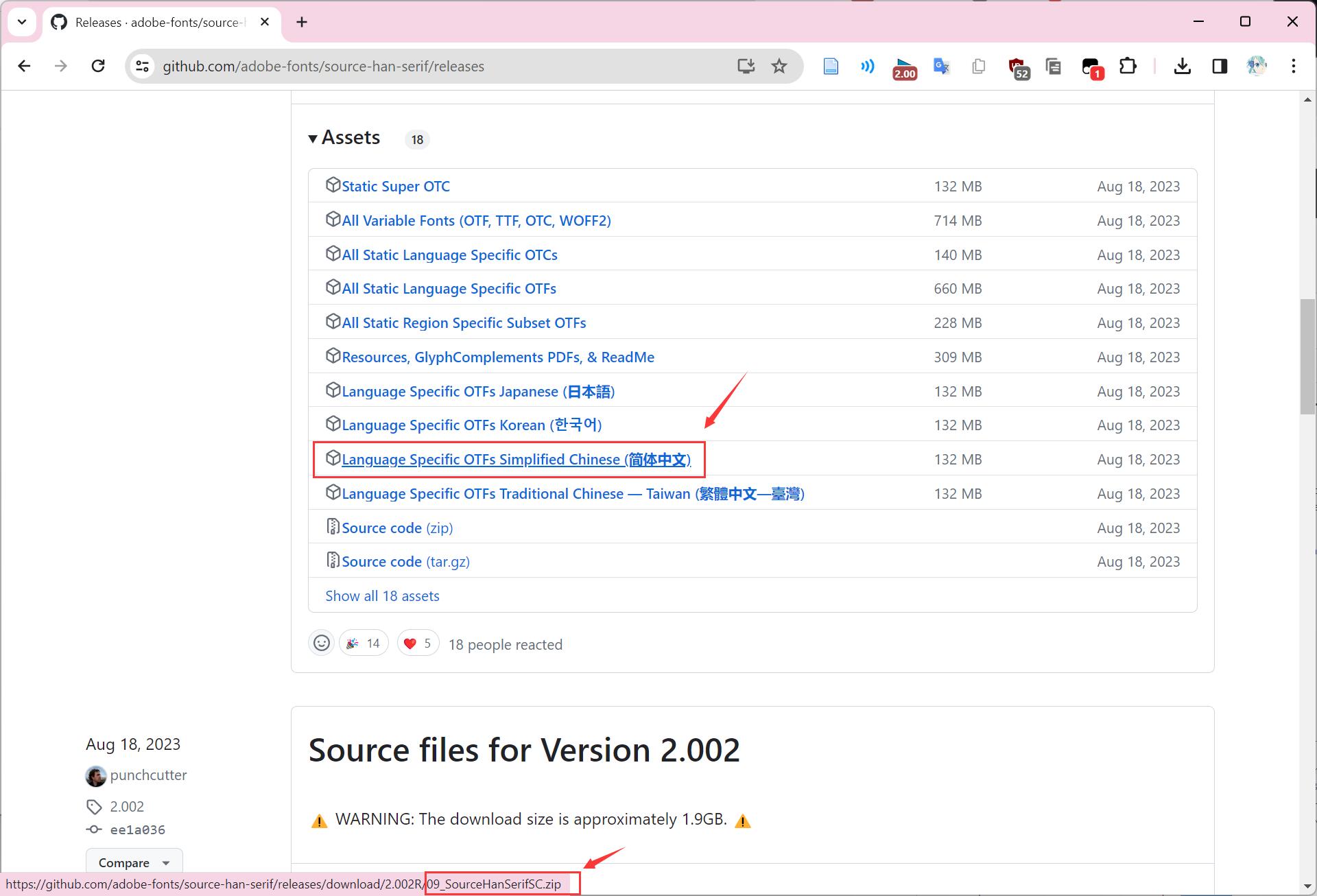Select the Releases adobe-fonts tab
The height and width of the screenshot is (896, 1317).
(159, 22)
